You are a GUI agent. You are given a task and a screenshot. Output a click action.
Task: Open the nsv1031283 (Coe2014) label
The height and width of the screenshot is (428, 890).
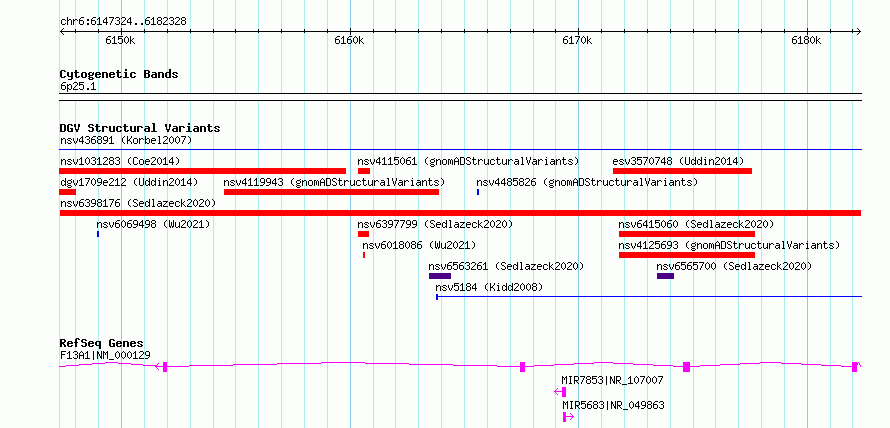pos(120,161)
